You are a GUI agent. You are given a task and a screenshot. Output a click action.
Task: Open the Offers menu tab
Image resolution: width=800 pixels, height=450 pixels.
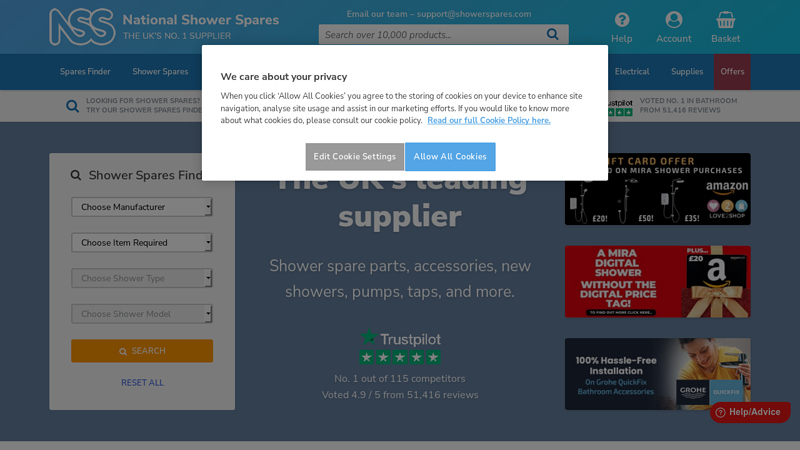732,71
